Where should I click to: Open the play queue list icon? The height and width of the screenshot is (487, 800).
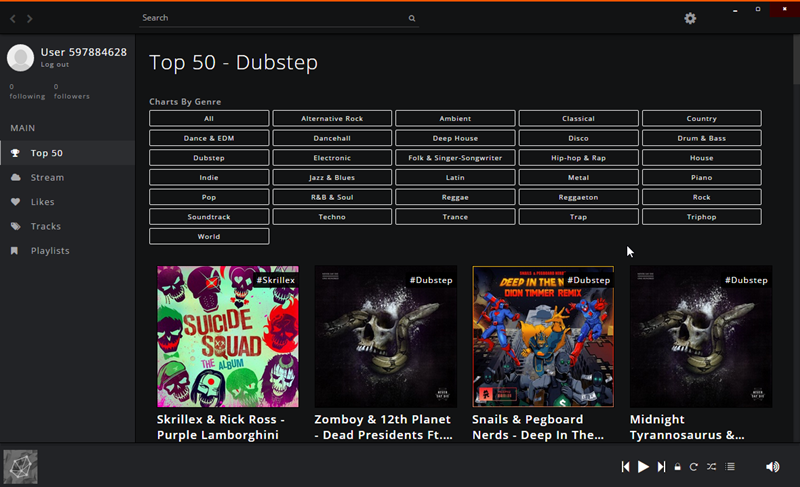point(730,467)
